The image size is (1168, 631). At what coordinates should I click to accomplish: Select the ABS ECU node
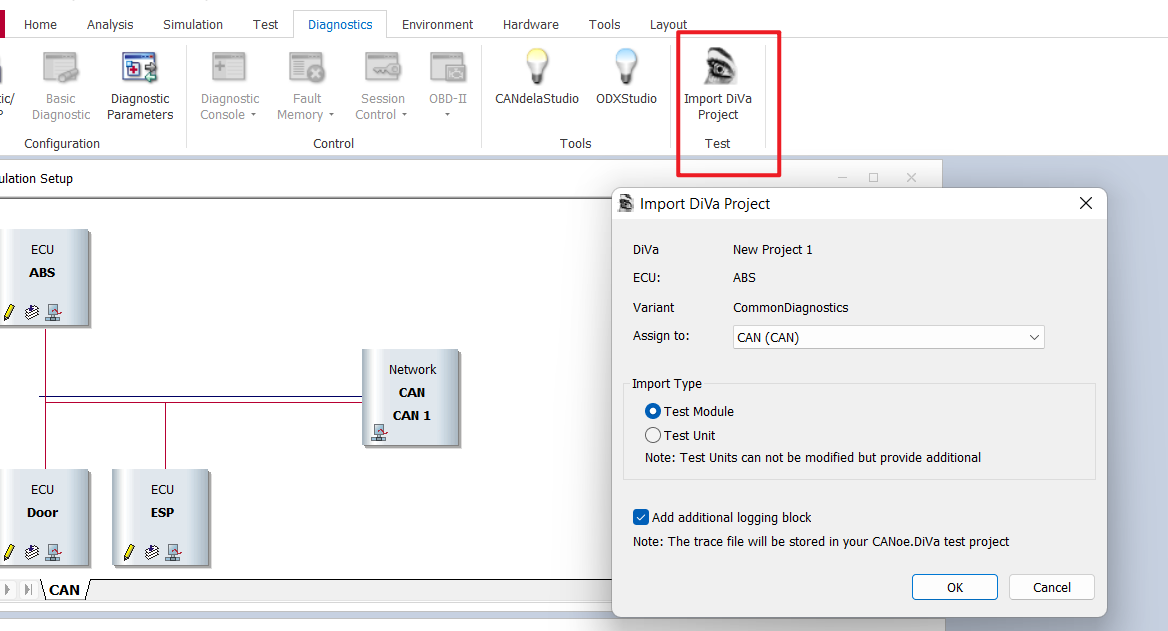pyautogui.click(x=44, y=278)
